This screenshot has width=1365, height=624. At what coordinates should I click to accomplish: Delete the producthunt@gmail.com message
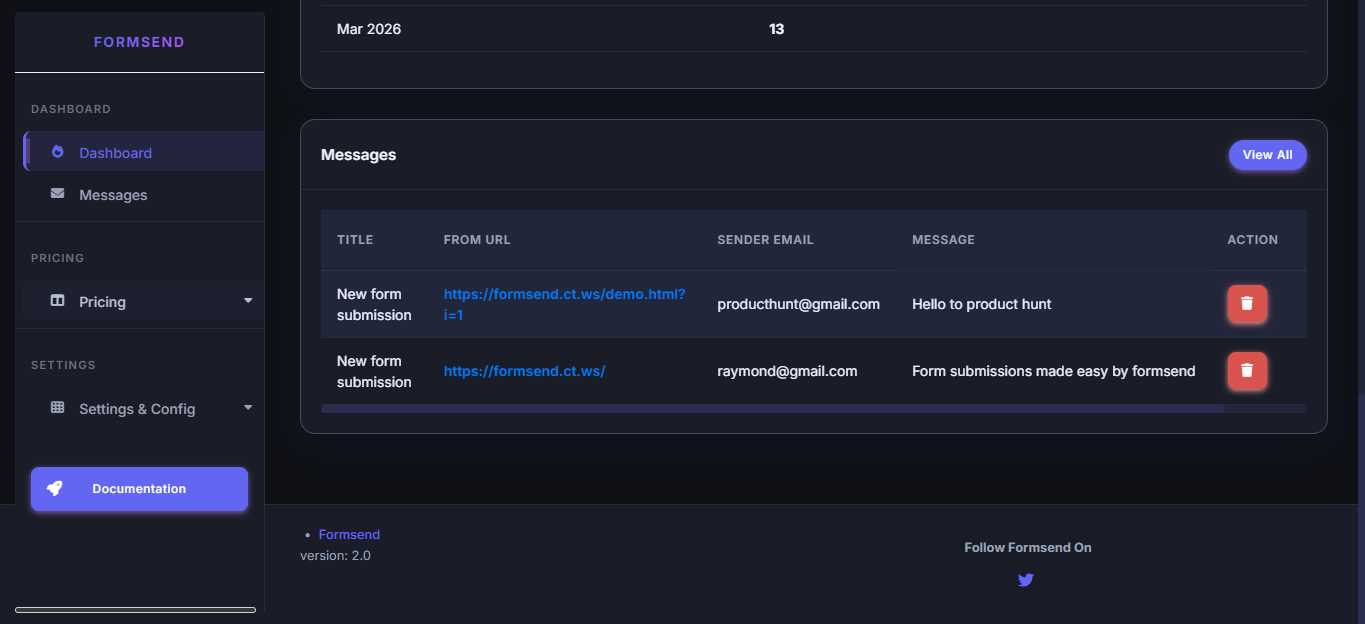(x=1247, y=304)
